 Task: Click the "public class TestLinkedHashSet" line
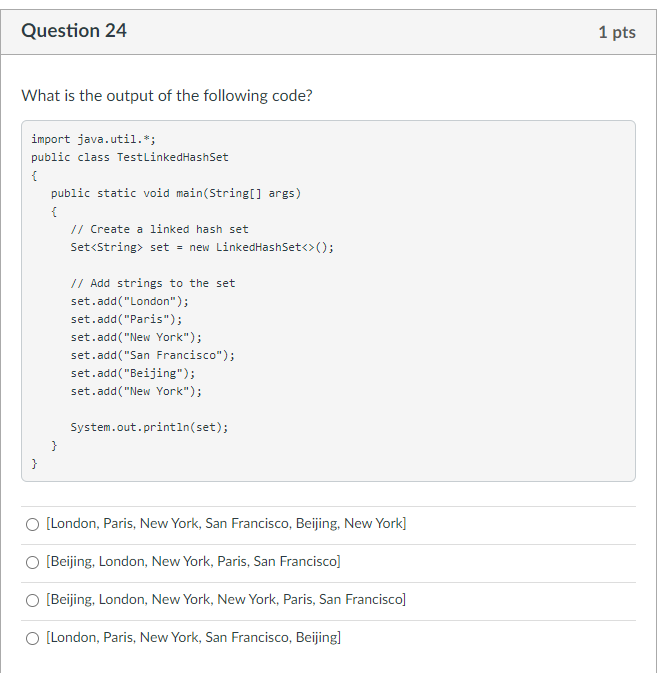[x=130, y=158]
